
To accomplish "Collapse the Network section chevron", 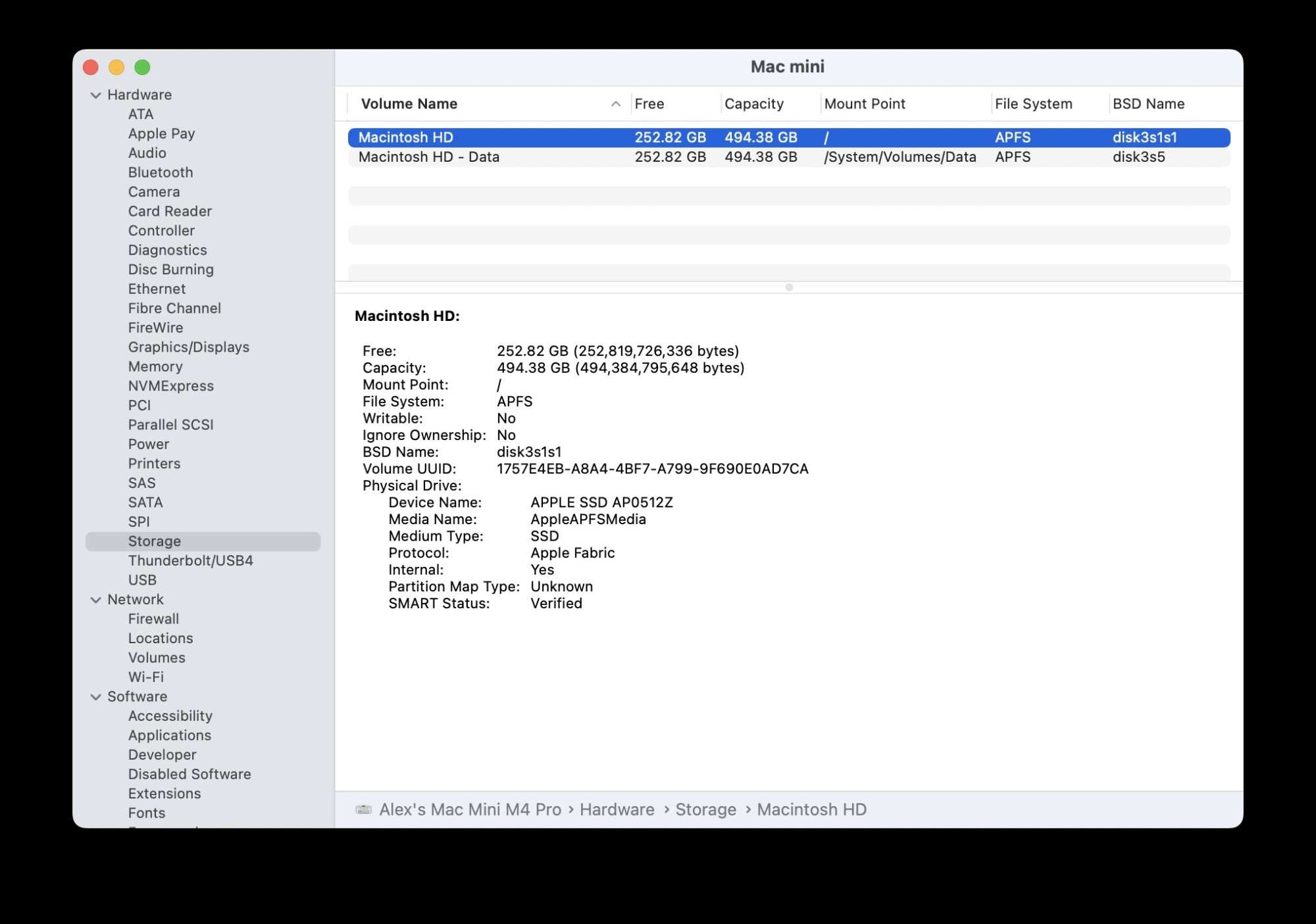I will click(96, 600).
